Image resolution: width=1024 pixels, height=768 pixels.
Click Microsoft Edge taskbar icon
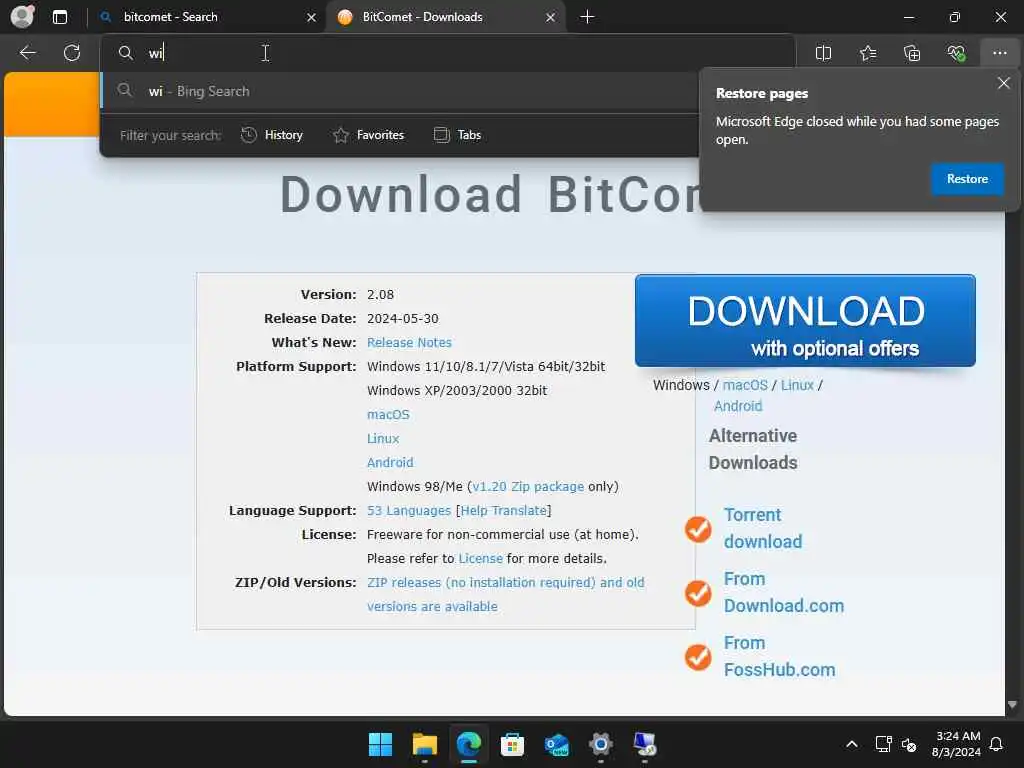468,744
